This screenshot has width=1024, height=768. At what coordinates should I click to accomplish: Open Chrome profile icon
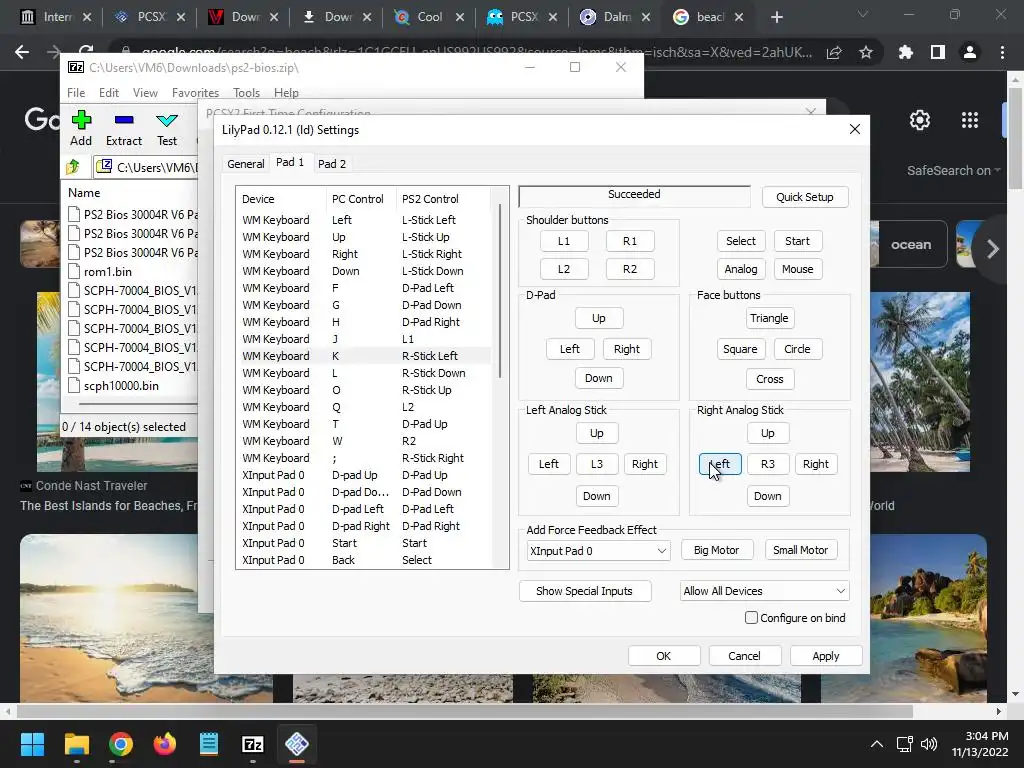tap(970, 52)
